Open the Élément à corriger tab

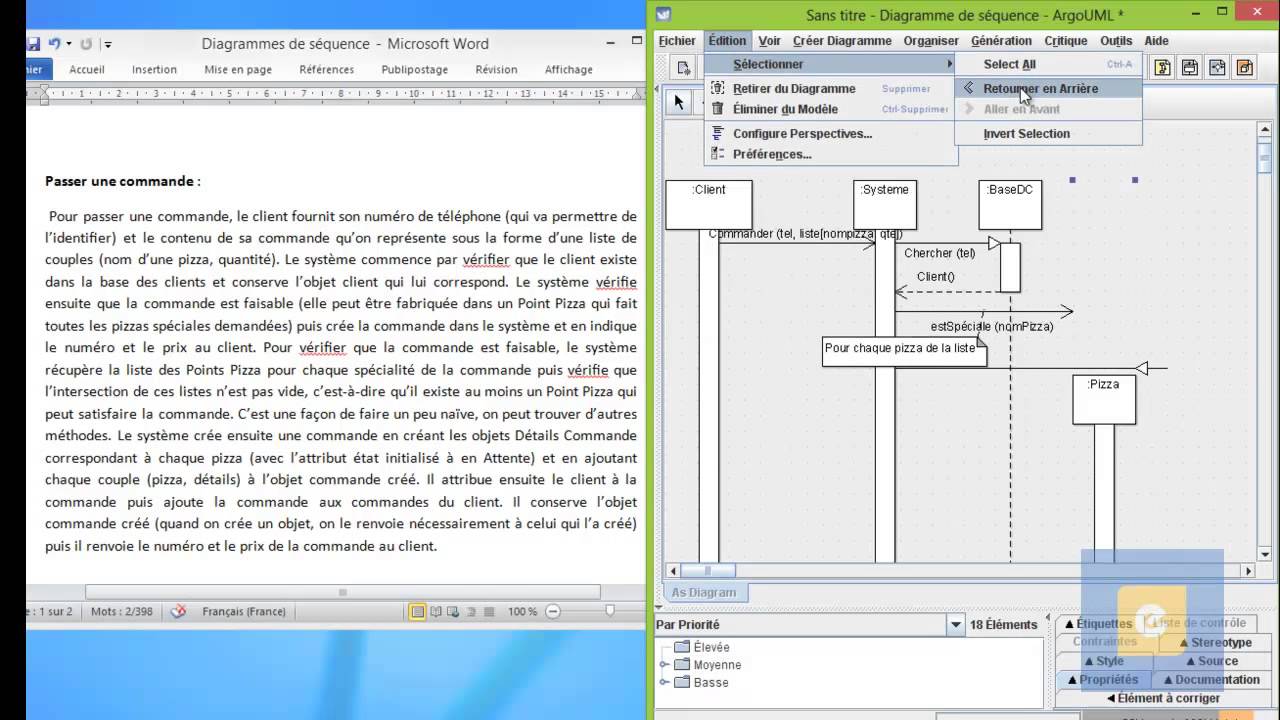pos(1163,698)
